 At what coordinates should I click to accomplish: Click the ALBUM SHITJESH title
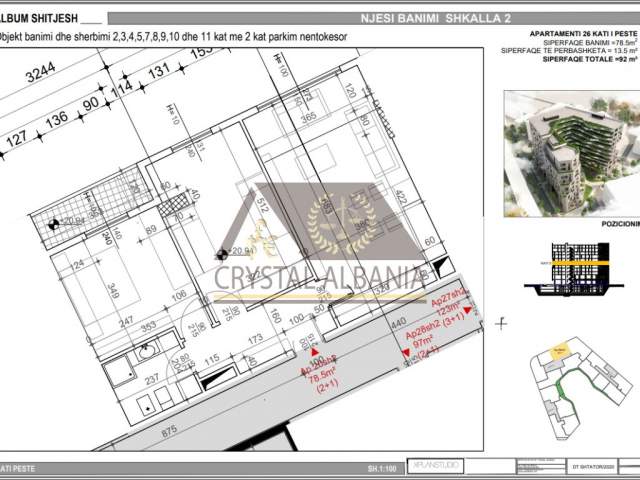click(39, 18)
